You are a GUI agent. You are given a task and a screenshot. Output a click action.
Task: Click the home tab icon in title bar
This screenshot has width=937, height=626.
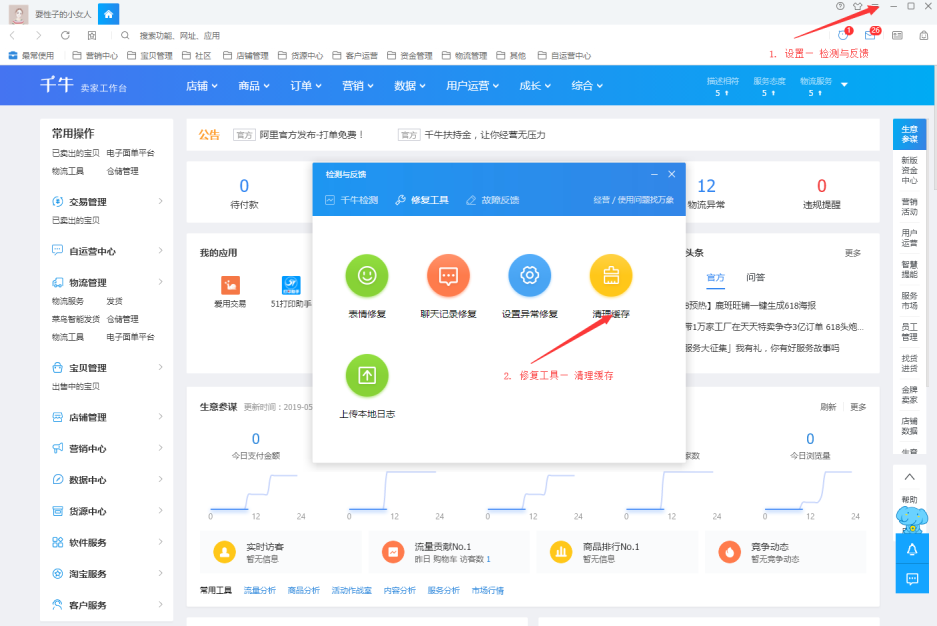coord(109,14)
